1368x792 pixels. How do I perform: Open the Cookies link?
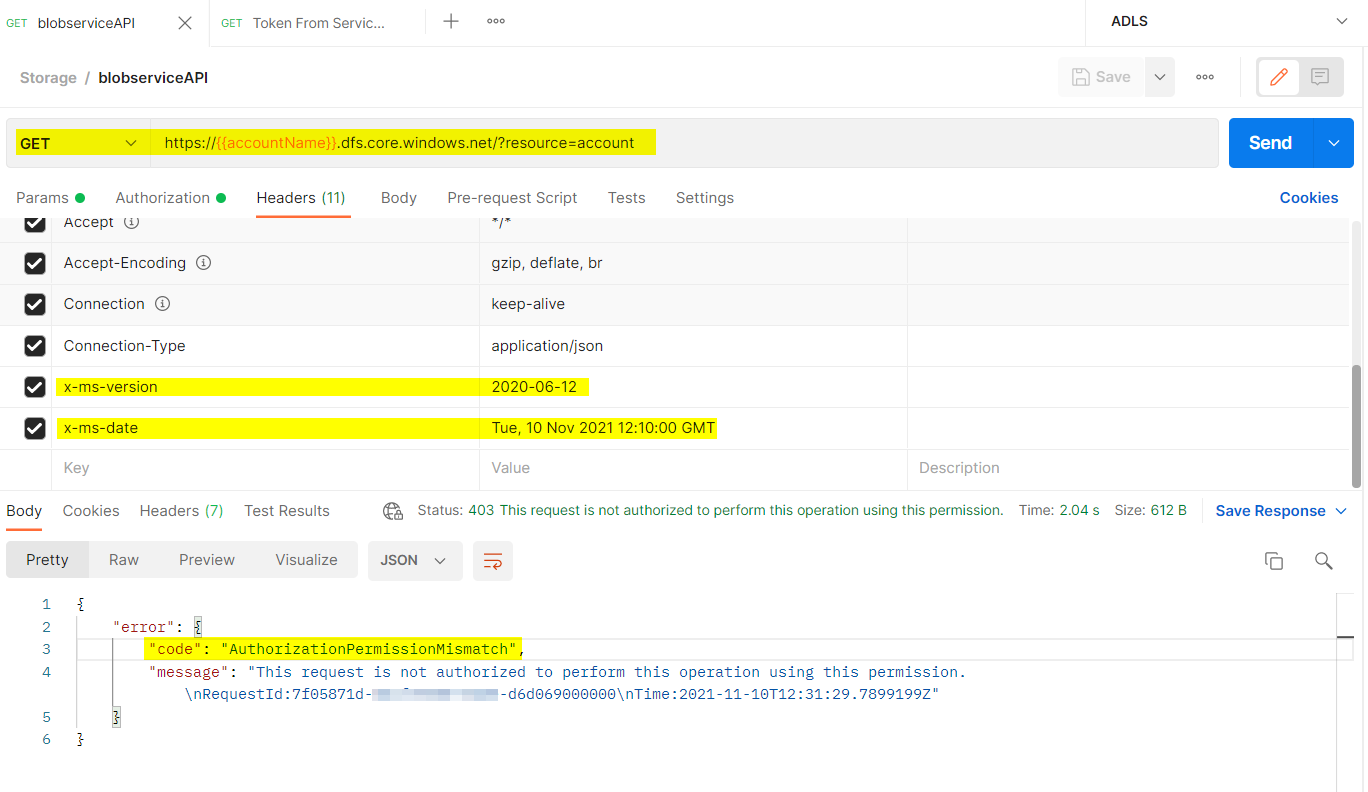pyautogui.click(x=1309, y=198)
